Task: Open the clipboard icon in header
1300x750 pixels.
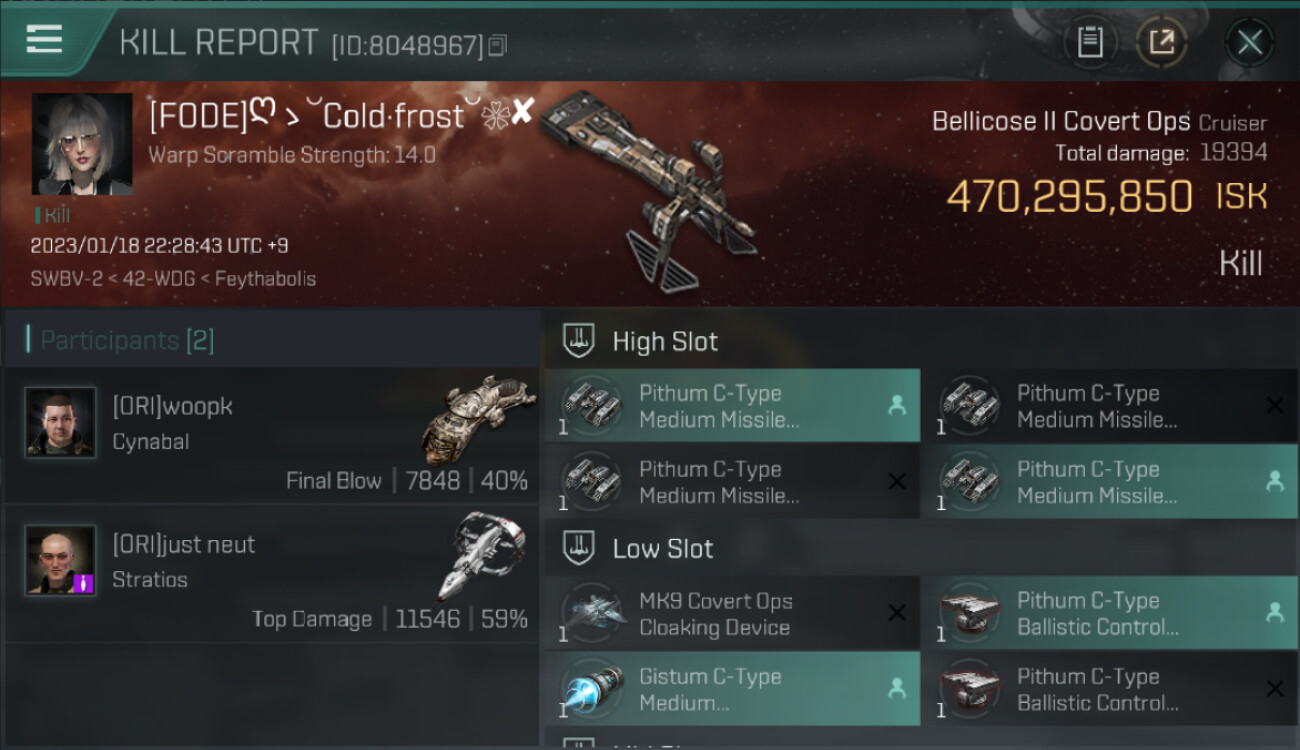Action: pos(1090,42)
